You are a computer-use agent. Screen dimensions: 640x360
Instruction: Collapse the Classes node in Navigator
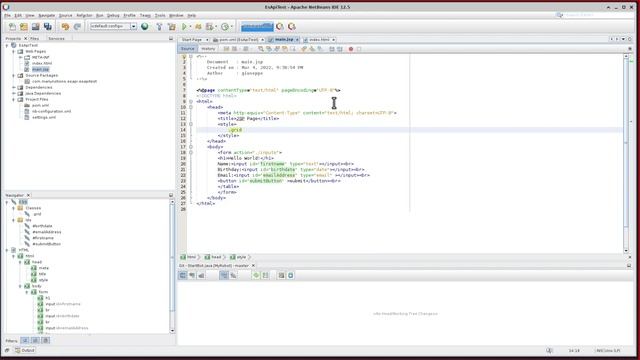tap(13, 208)
